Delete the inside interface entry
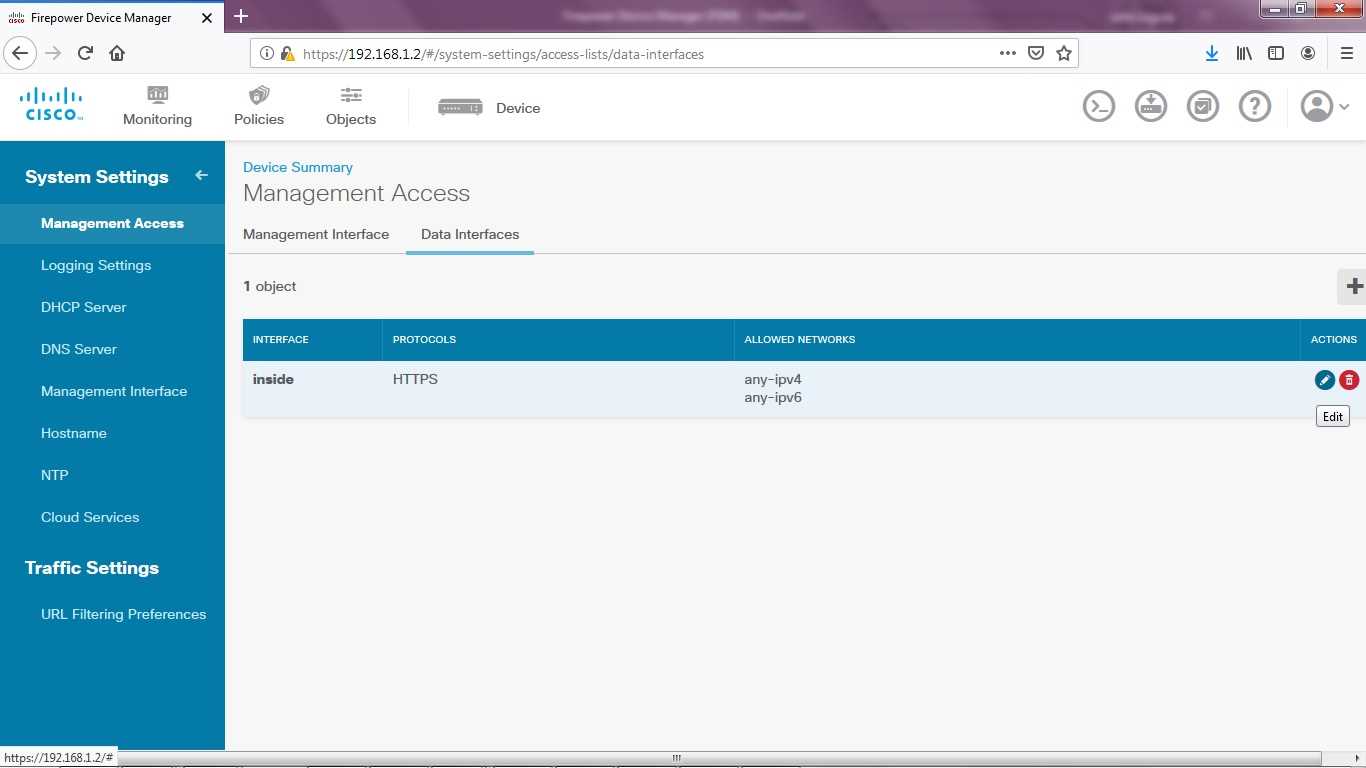The height and width of the screenshot is (768, 1366). pos(1349,380)
